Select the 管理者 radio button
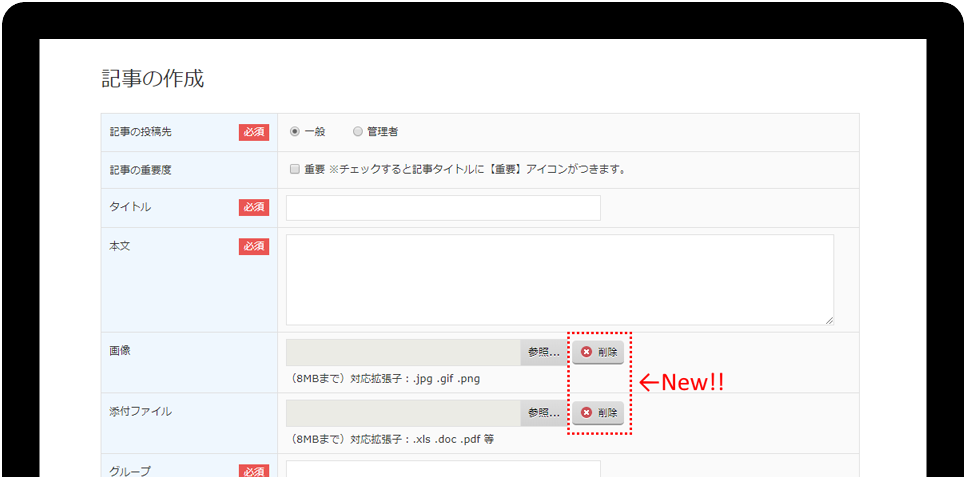This screenshot has width=965, height=477. click(x=358, y=132)
